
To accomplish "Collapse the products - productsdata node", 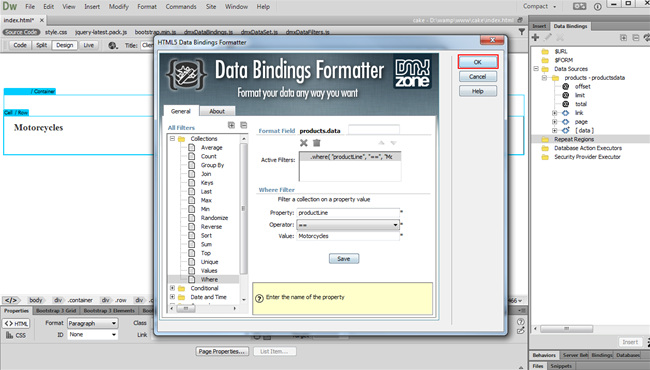I will click(545, 78).
